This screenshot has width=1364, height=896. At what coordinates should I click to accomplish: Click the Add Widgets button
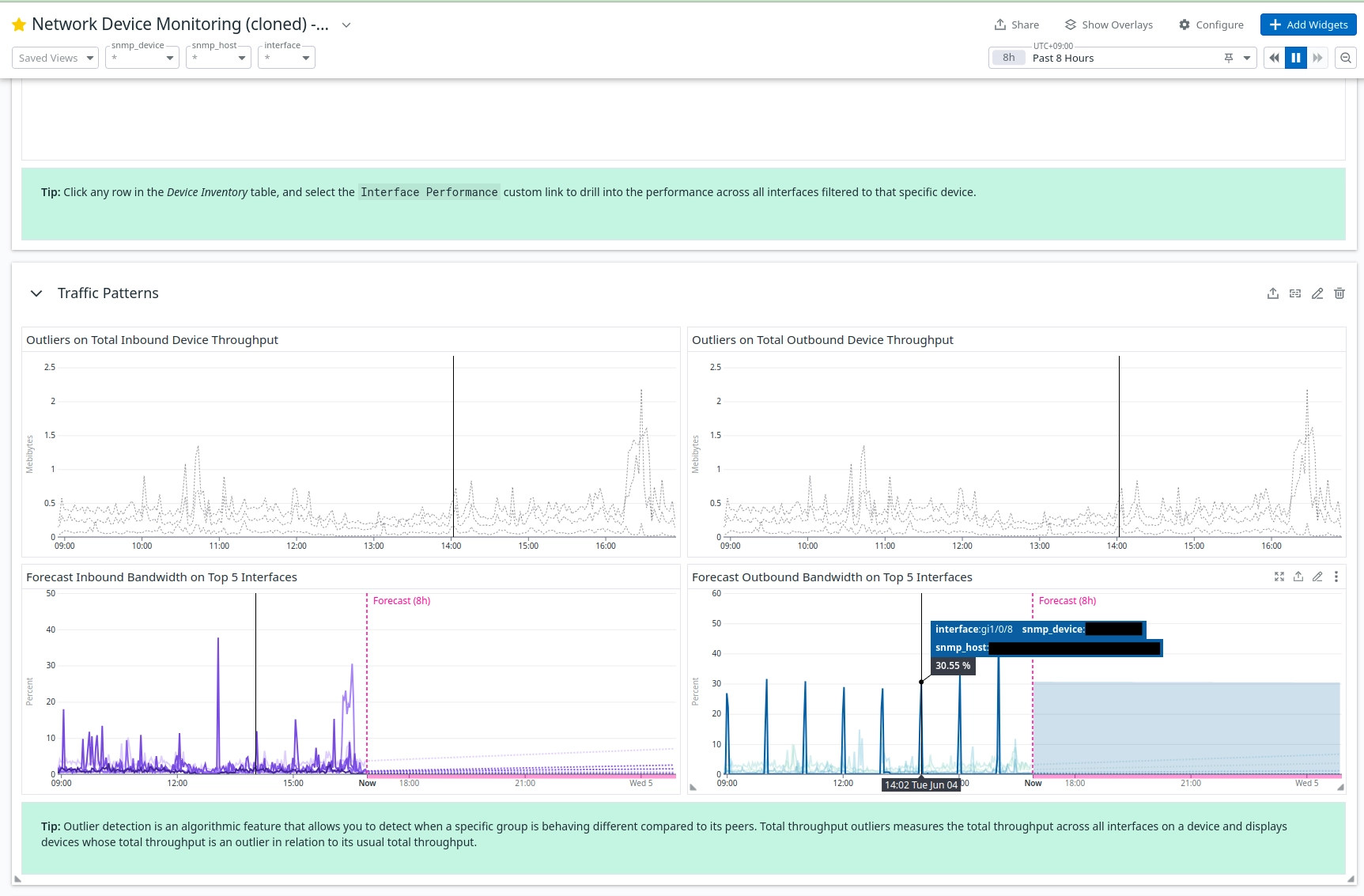[1308, 25]
